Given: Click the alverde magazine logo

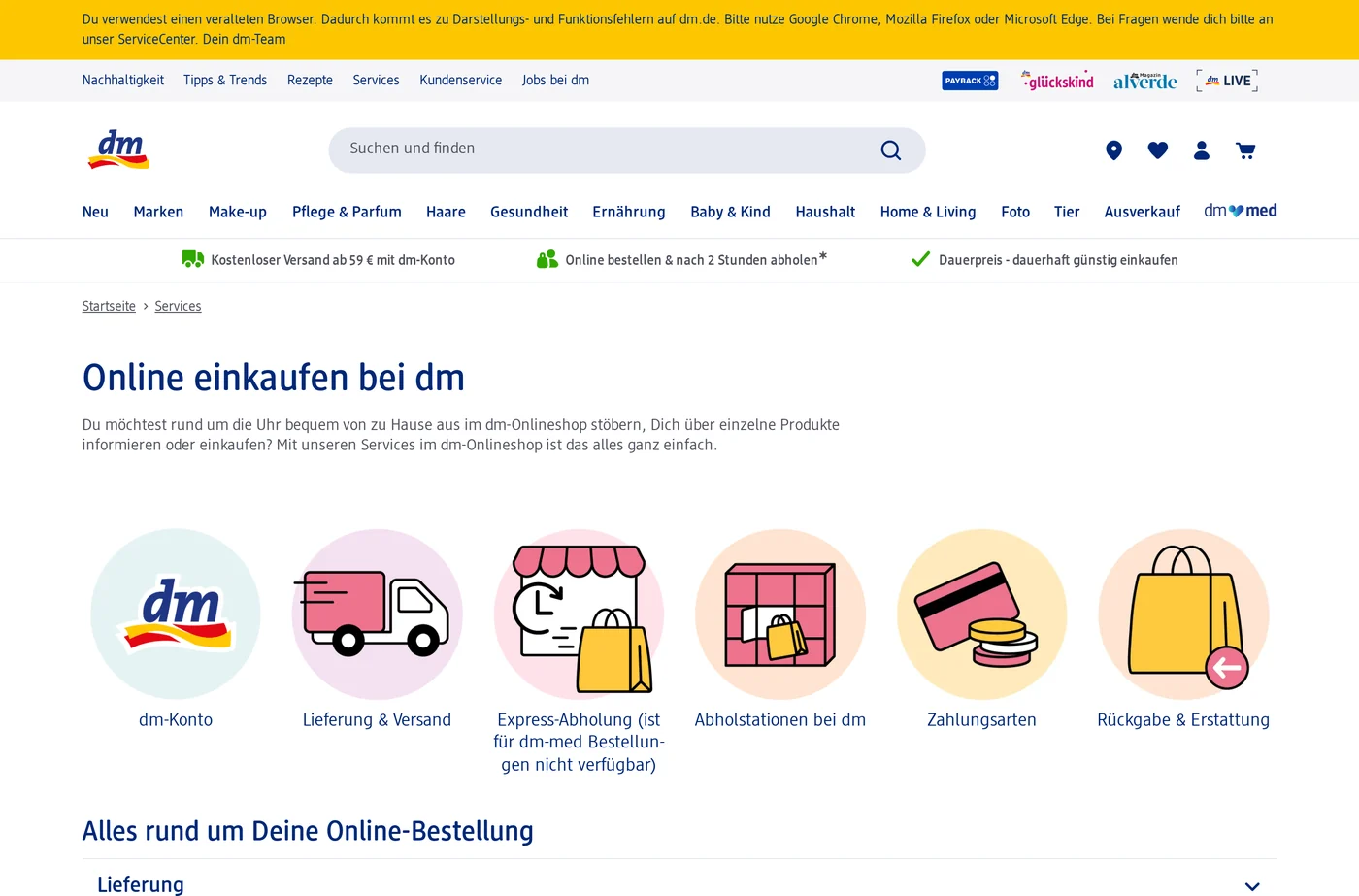Looking at the screenshot, I should coord(1145,81).
